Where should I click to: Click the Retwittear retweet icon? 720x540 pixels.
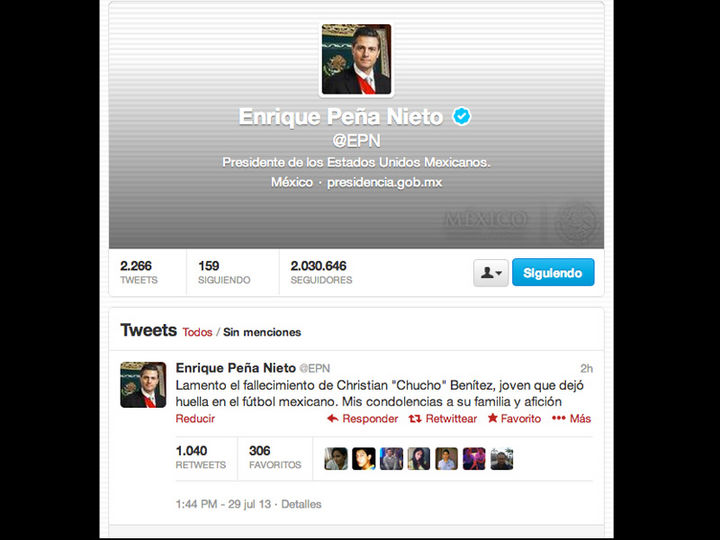click(x=415, y=418)
